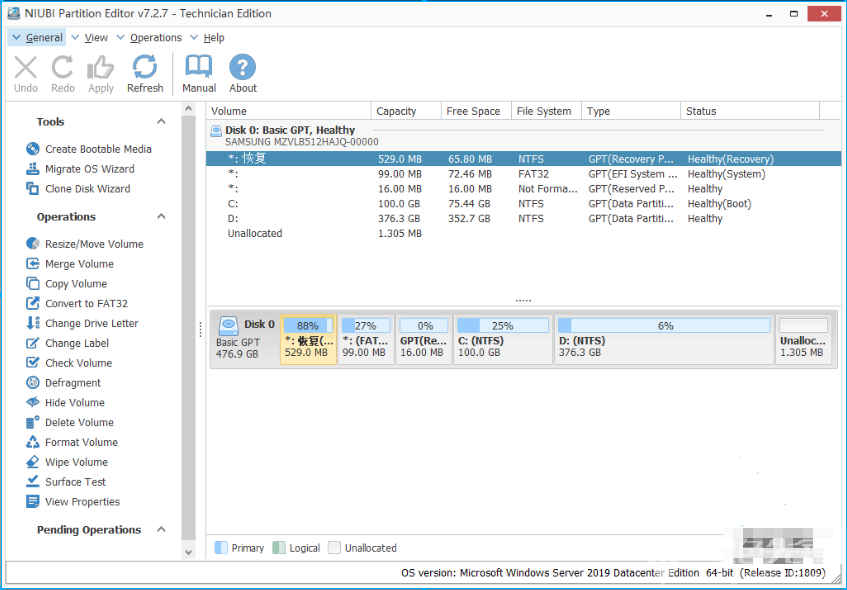The width and height of the screenshot is (847, 590).
Task: Open the About question-mark icon
Action: pos(243,67)
